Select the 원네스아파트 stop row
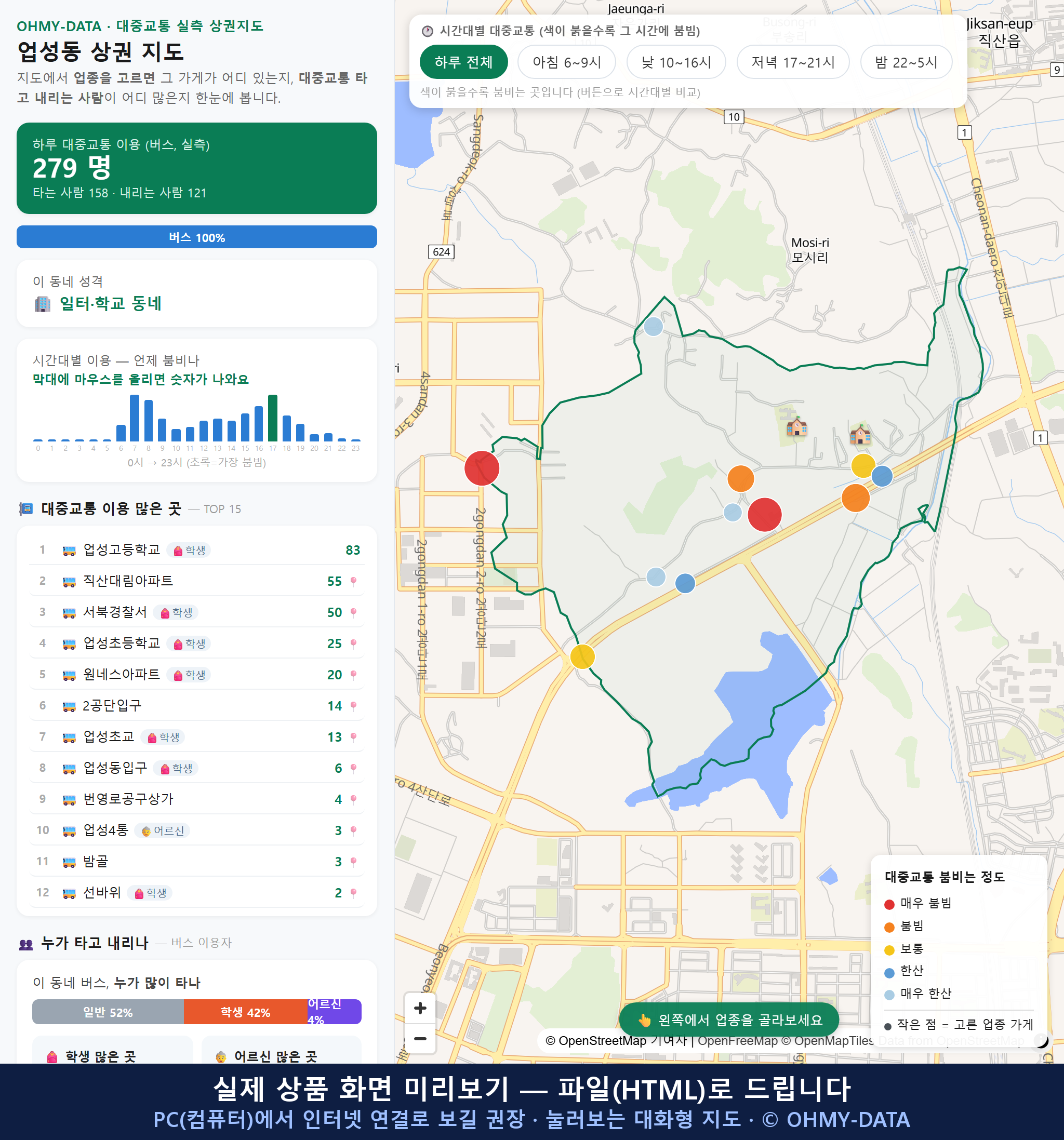1064x1140 pixels. pyautogui.click(x=197, y=674)
